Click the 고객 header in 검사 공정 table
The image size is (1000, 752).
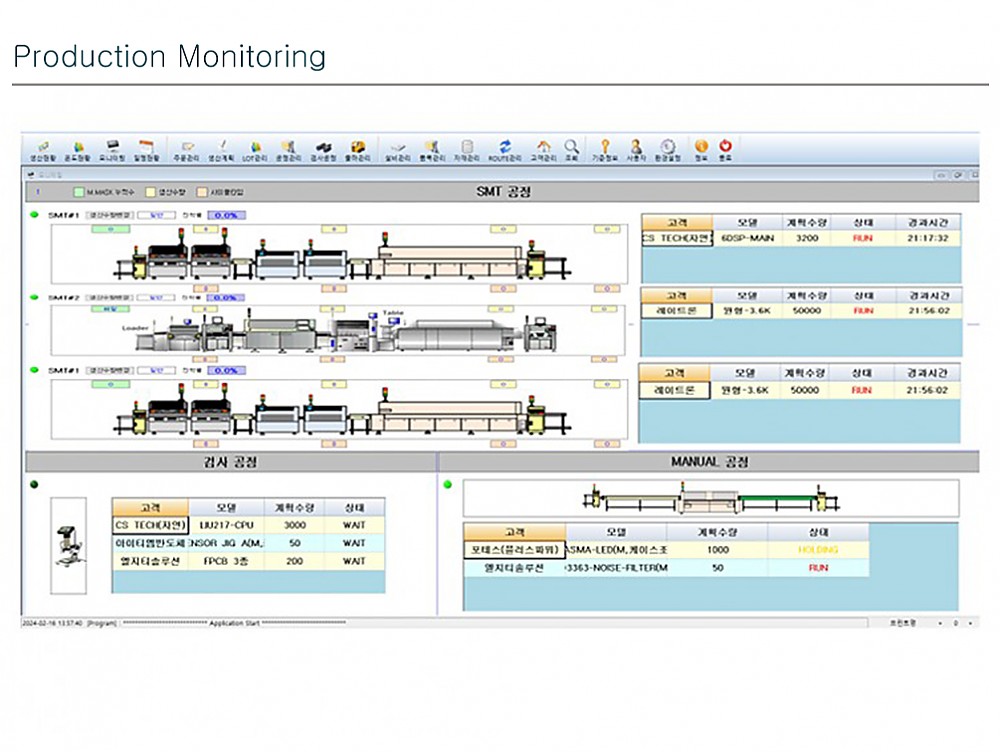(x=148, y=507)
